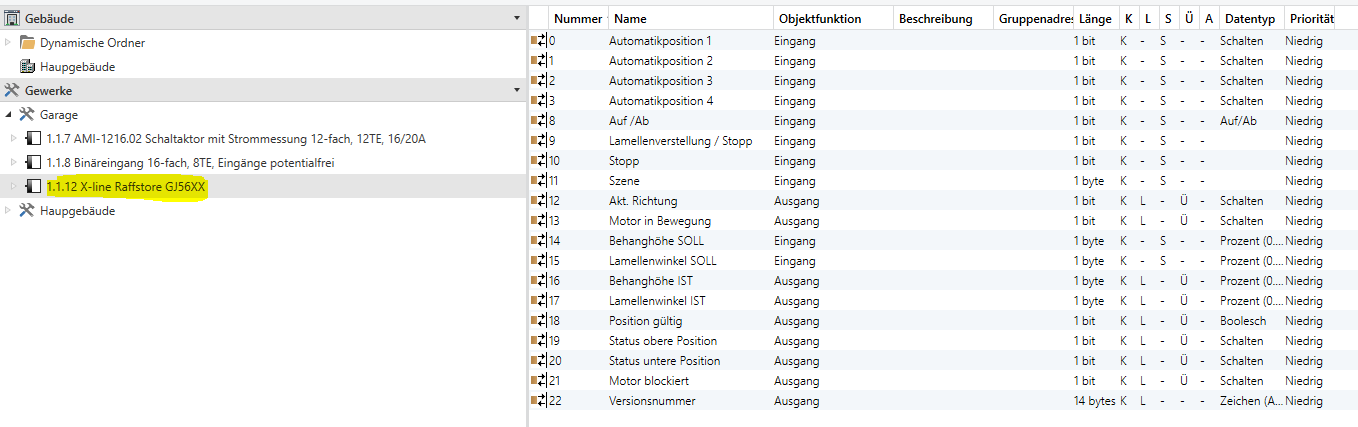This screenshot has width=1358, height=427.
Task: Select the Hauptgebäude item under Gebäude
Action: pyautogui.click(x=77, y=67)
